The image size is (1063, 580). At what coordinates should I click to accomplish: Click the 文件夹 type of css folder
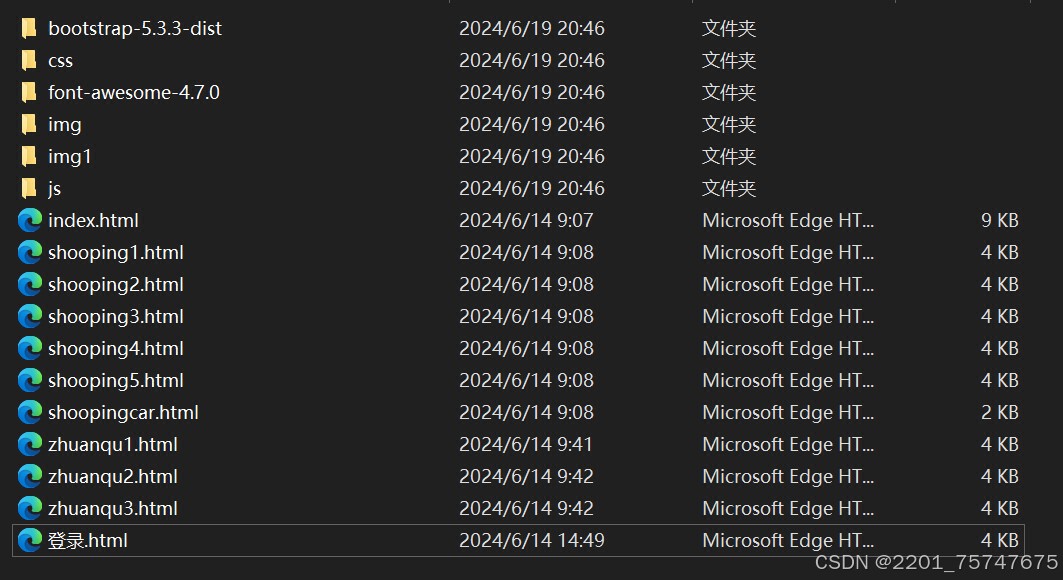point(729,60)
